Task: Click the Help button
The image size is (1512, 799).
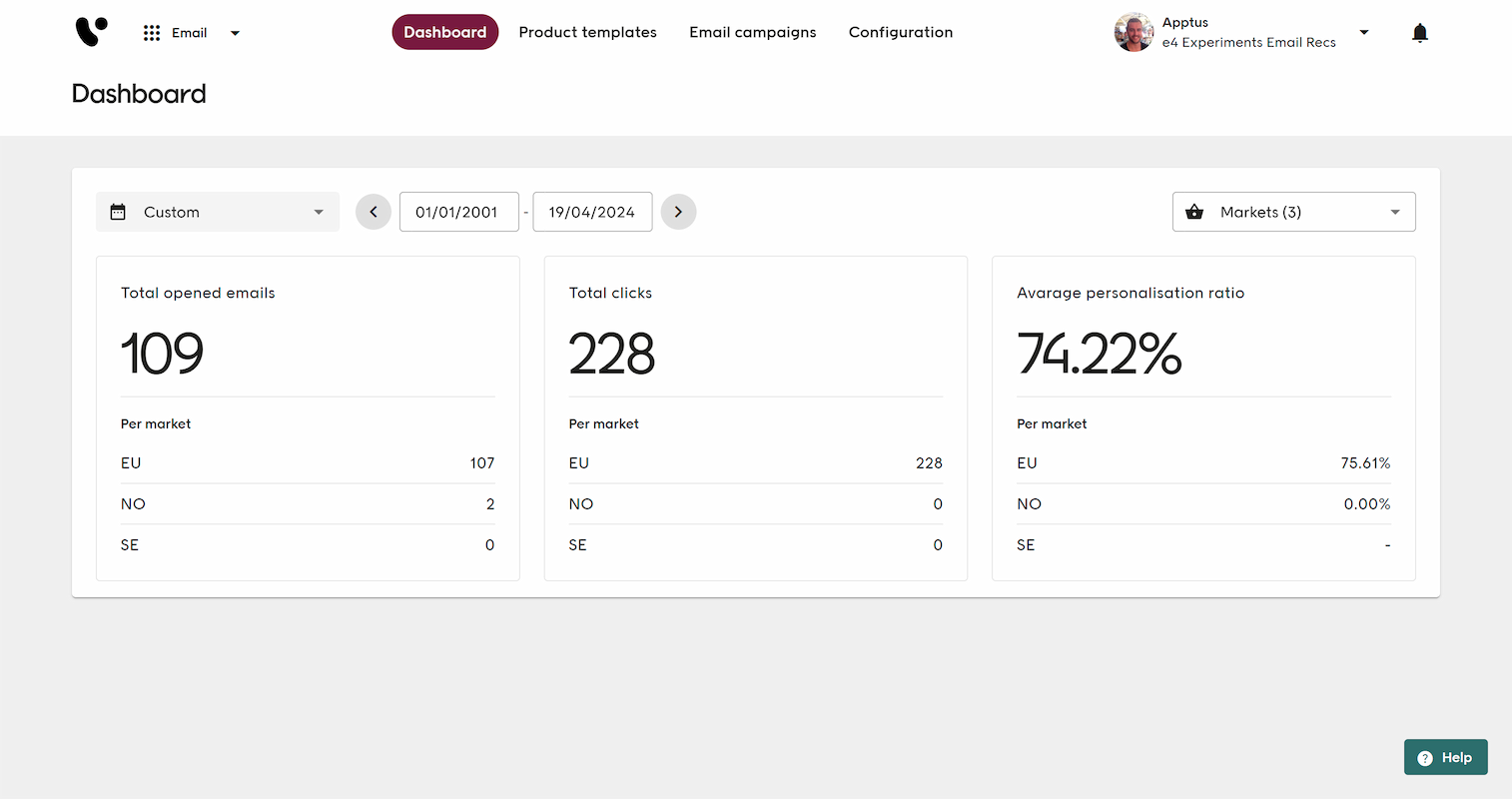Action: pyautogui.click(x=1445, y=757)
